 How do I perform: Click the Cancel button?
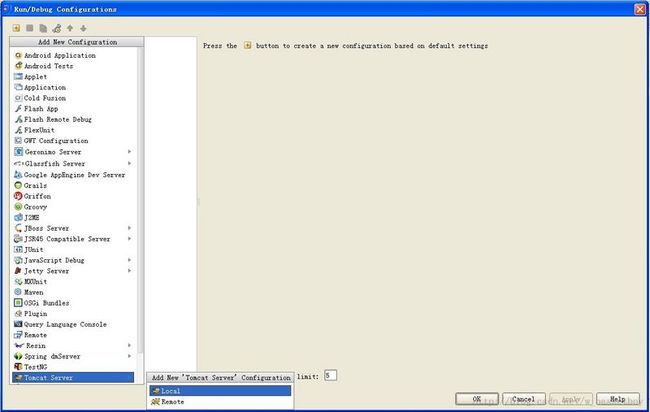coord(524,399)
